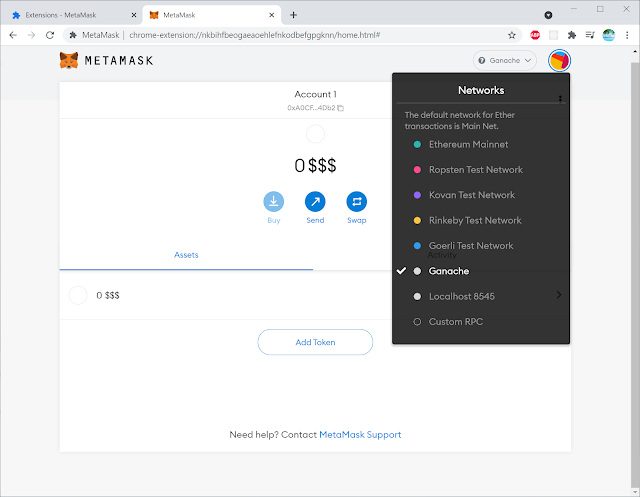
Task: Select Goerli Test Network
Action: [481, 246]
